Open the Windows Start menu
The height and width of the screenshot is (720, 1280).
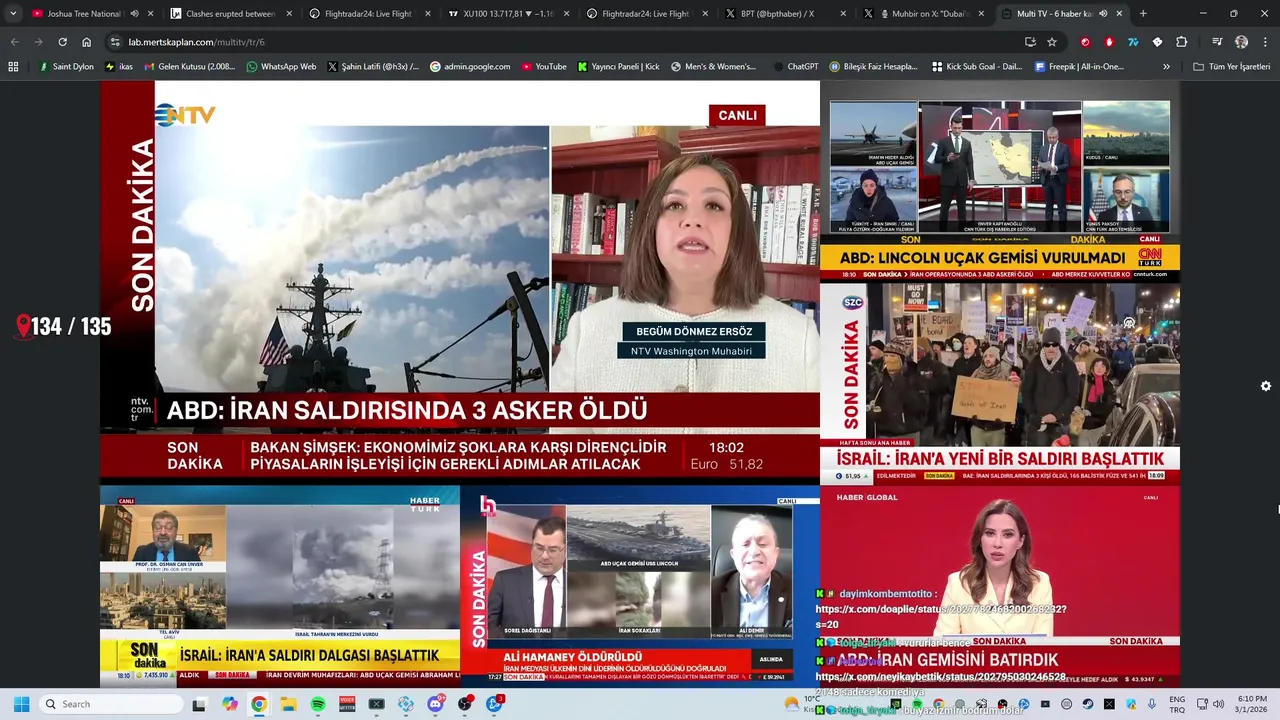(x=21, y=704)
